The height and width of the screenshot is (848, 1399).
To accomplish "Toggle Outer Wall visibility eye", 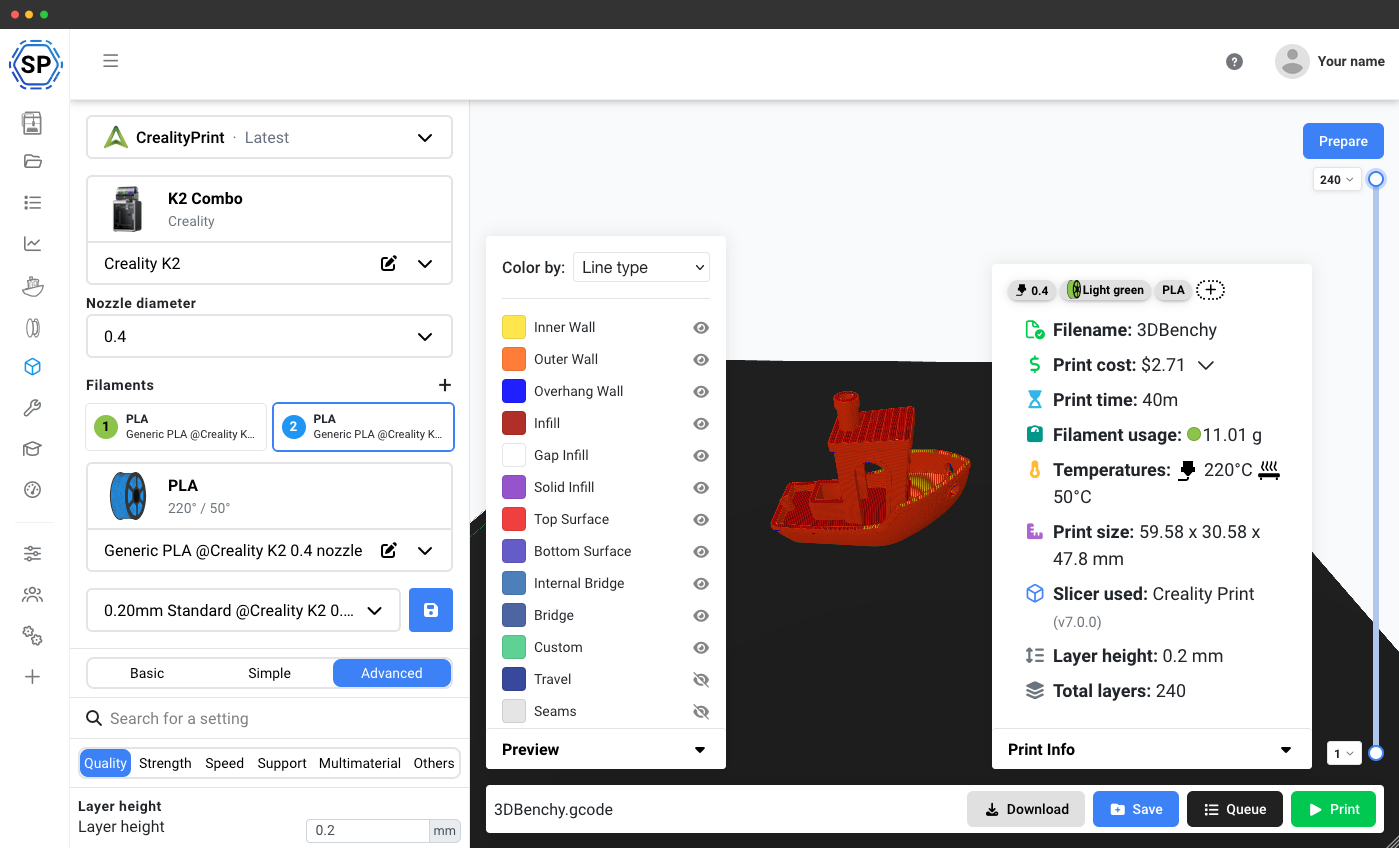I will point(701,359).
